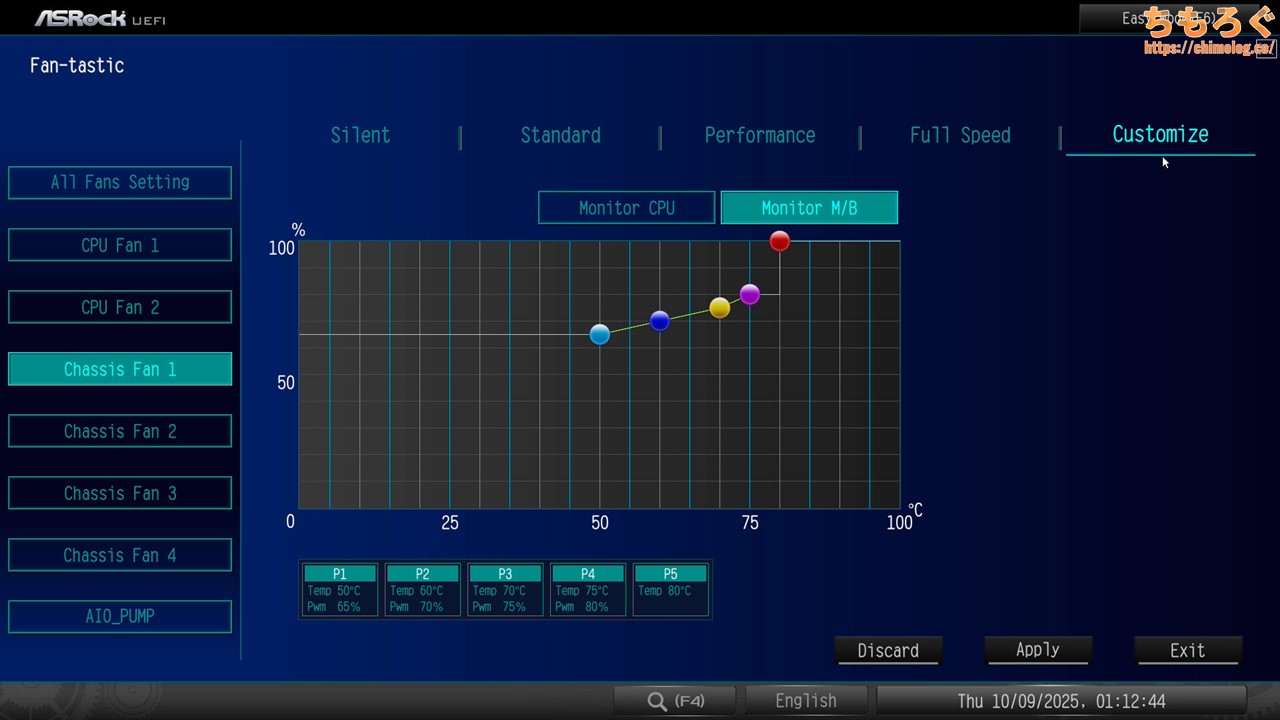Select the light blue P1 curve point
This screenshot has height=720, width=1280.
tap(599, 334)
